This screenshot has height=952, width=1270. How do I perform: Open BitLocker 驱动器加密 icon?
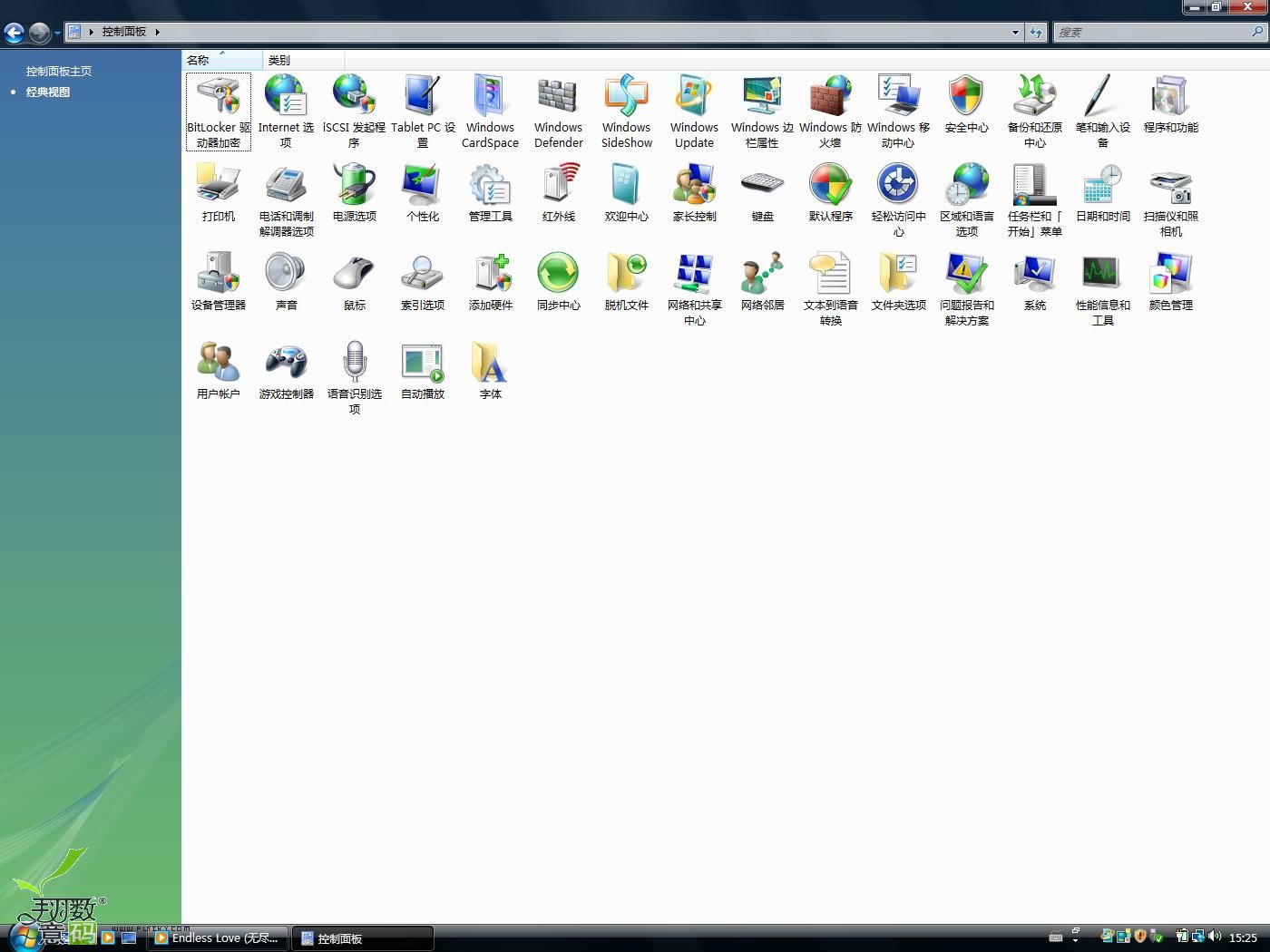click(219, 97)
